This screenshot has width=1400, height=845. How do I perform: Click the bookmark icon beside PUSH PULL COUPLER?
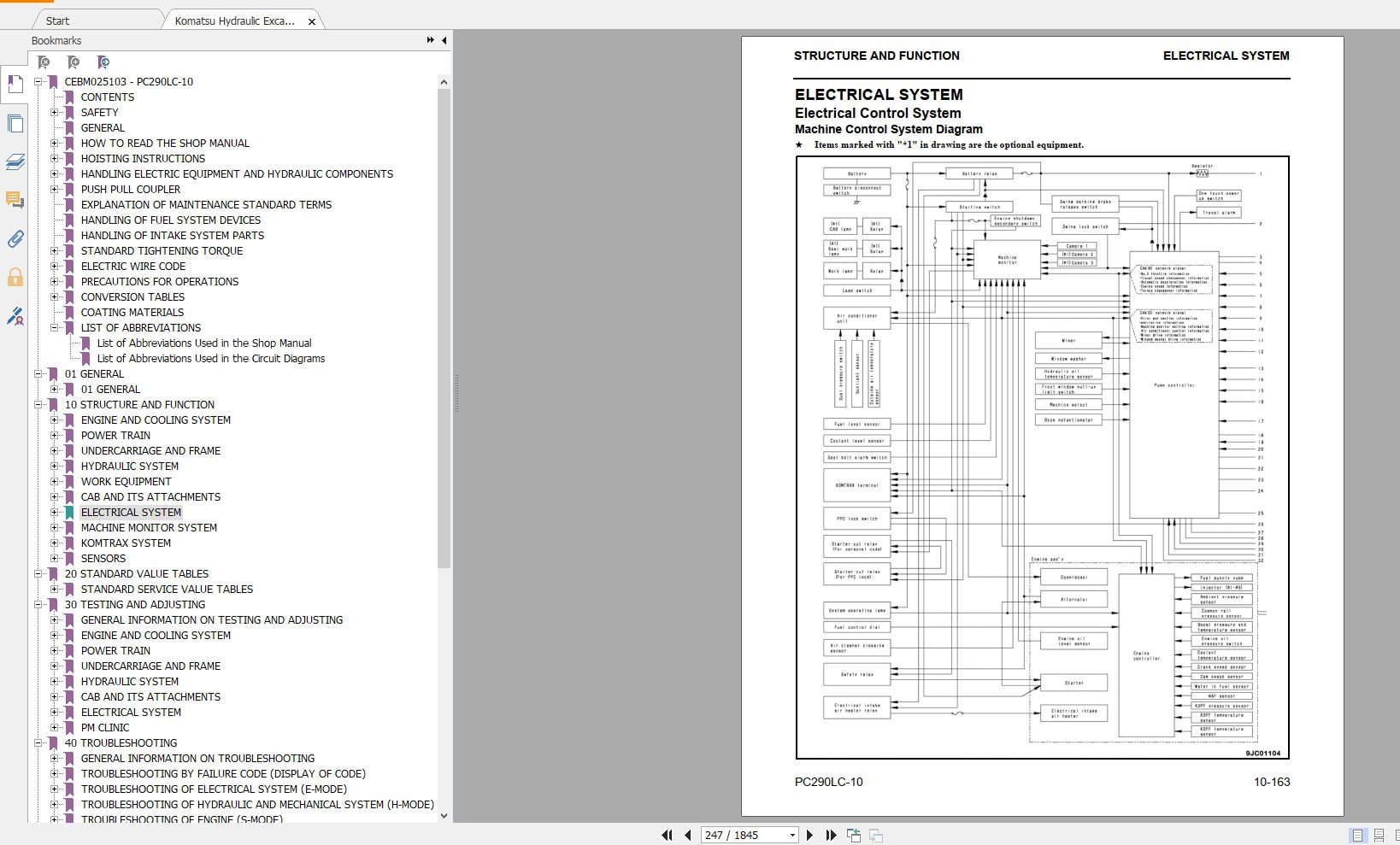pyautogui.click(x=69, y=190)
